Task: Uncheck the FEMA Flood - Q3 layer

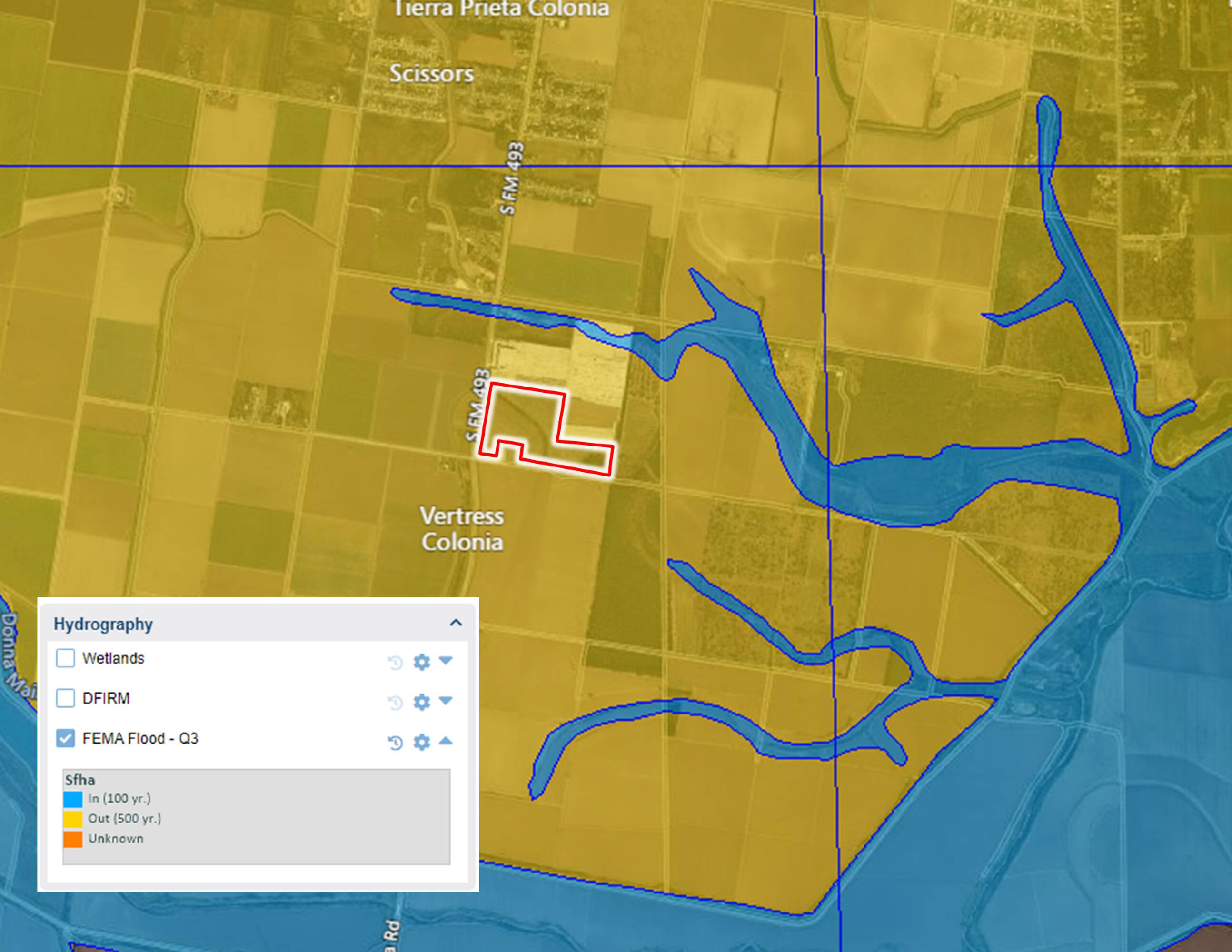Action: pyautogui.click(x=65, y=738)
